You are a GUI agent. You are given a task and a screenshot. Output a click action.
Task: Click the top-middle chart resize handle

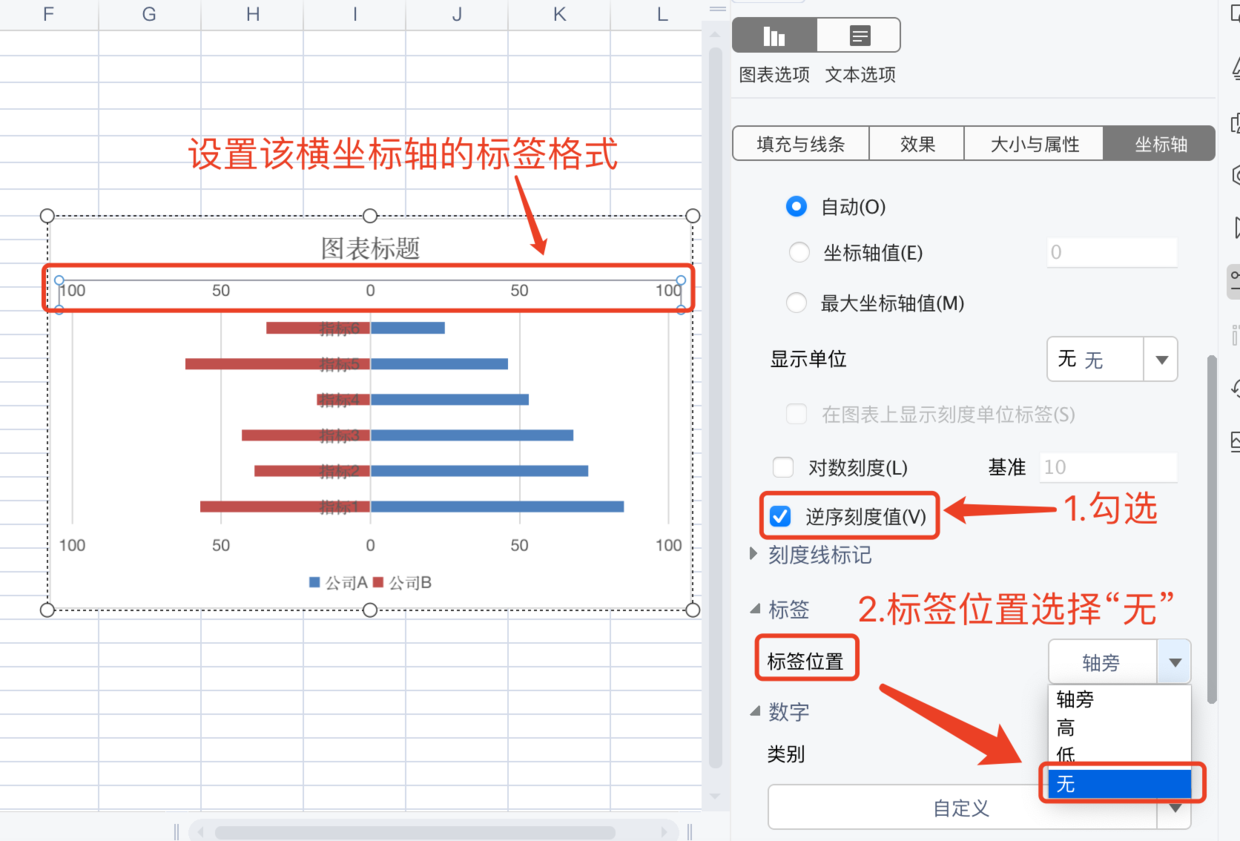(x=370, y=216)
